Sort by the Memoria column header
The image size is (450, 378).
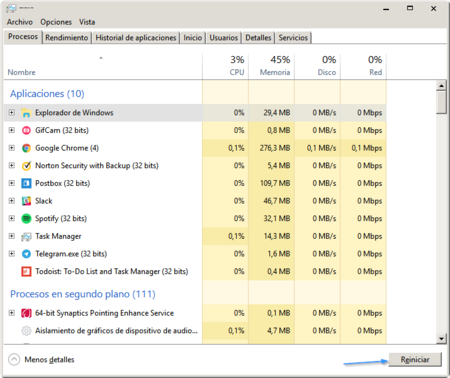point(271,67)
